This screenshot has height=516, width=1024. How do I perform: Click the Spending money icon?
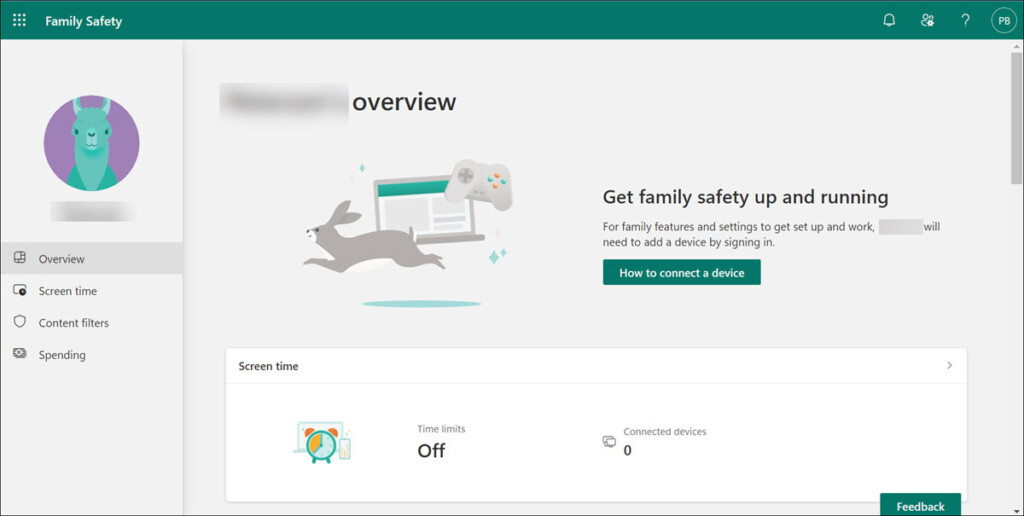pyautogui.click(x=20, y=353)
